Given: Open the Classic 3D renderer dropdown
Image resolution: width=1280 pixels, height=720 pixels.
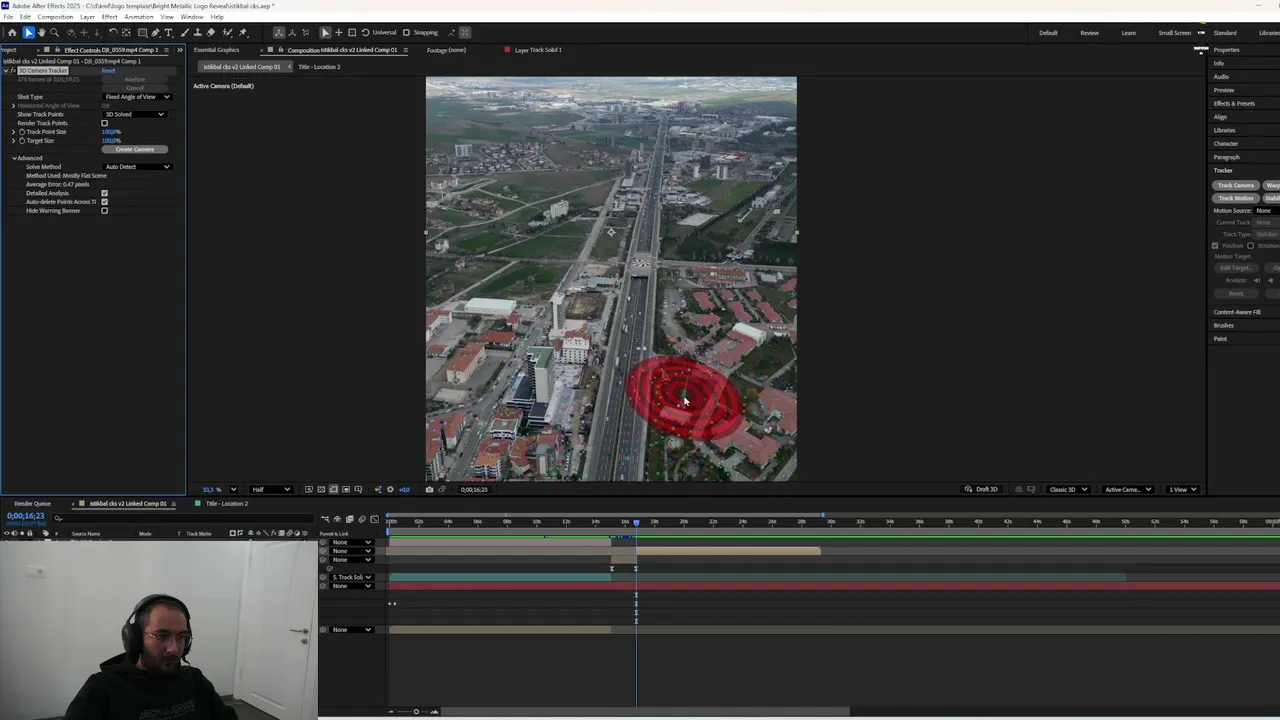Looking at the screenshot, I should [1067, 489].
